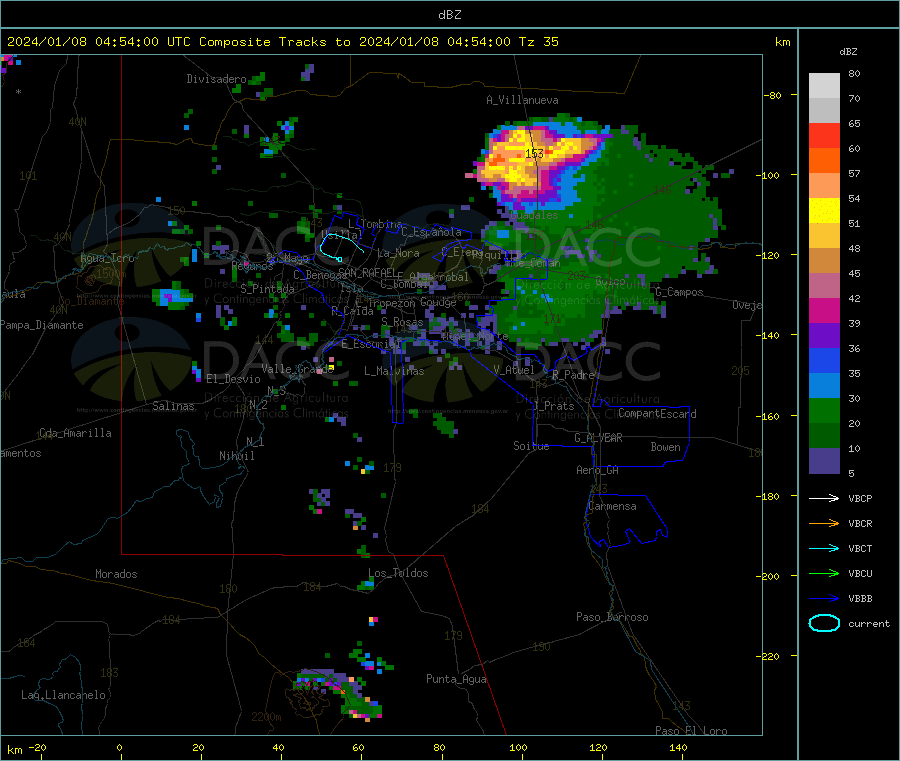Click the Cda_Amarilla map label
900x761 pixels.
75,433
